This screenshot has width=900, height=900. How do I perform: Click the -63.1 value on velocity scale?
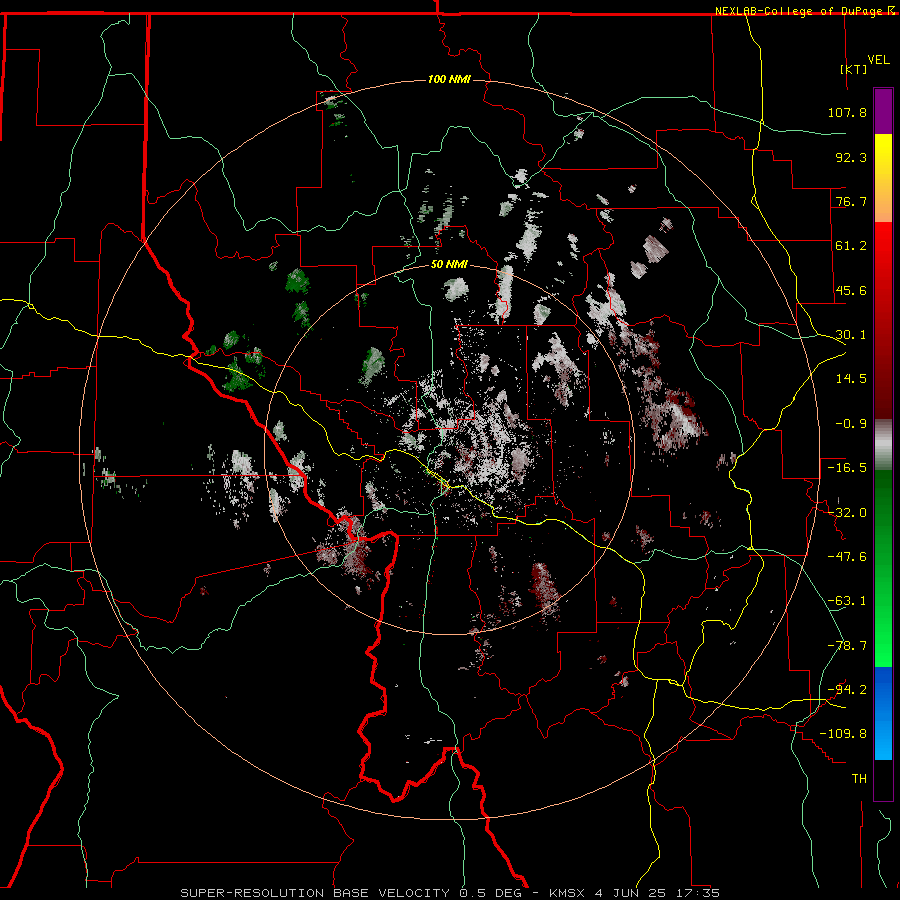coord(847,601)
